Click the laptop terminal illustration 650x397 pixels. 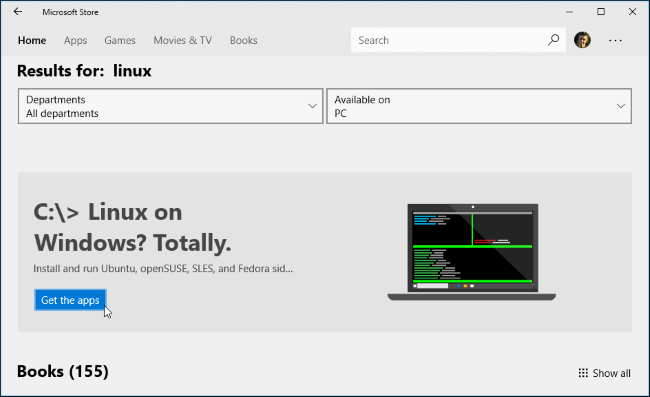click(x=472, y=252)
